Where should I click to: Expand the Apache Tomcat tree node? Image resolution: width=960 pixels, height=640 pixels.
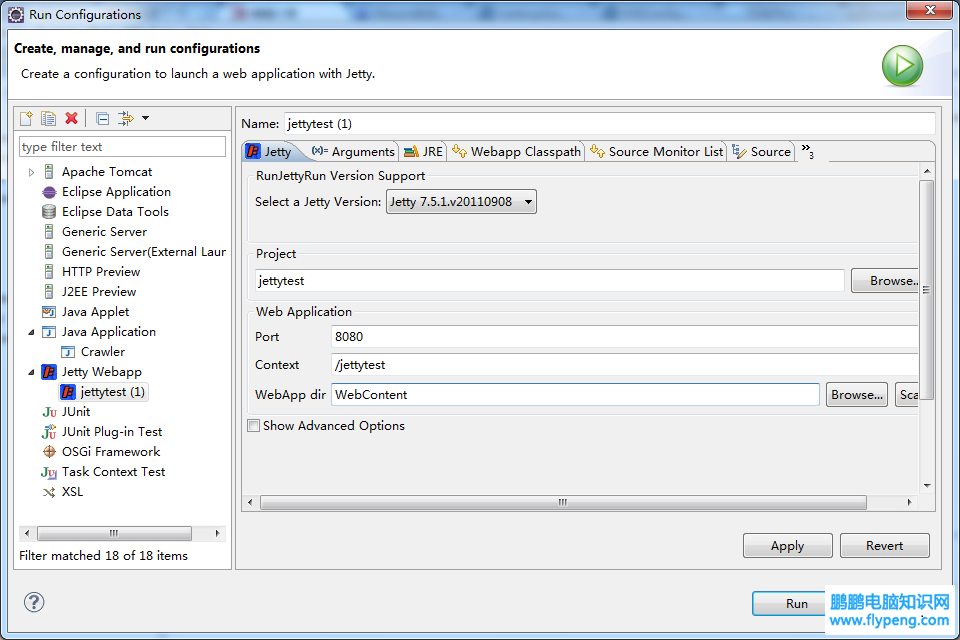[31, 173]
